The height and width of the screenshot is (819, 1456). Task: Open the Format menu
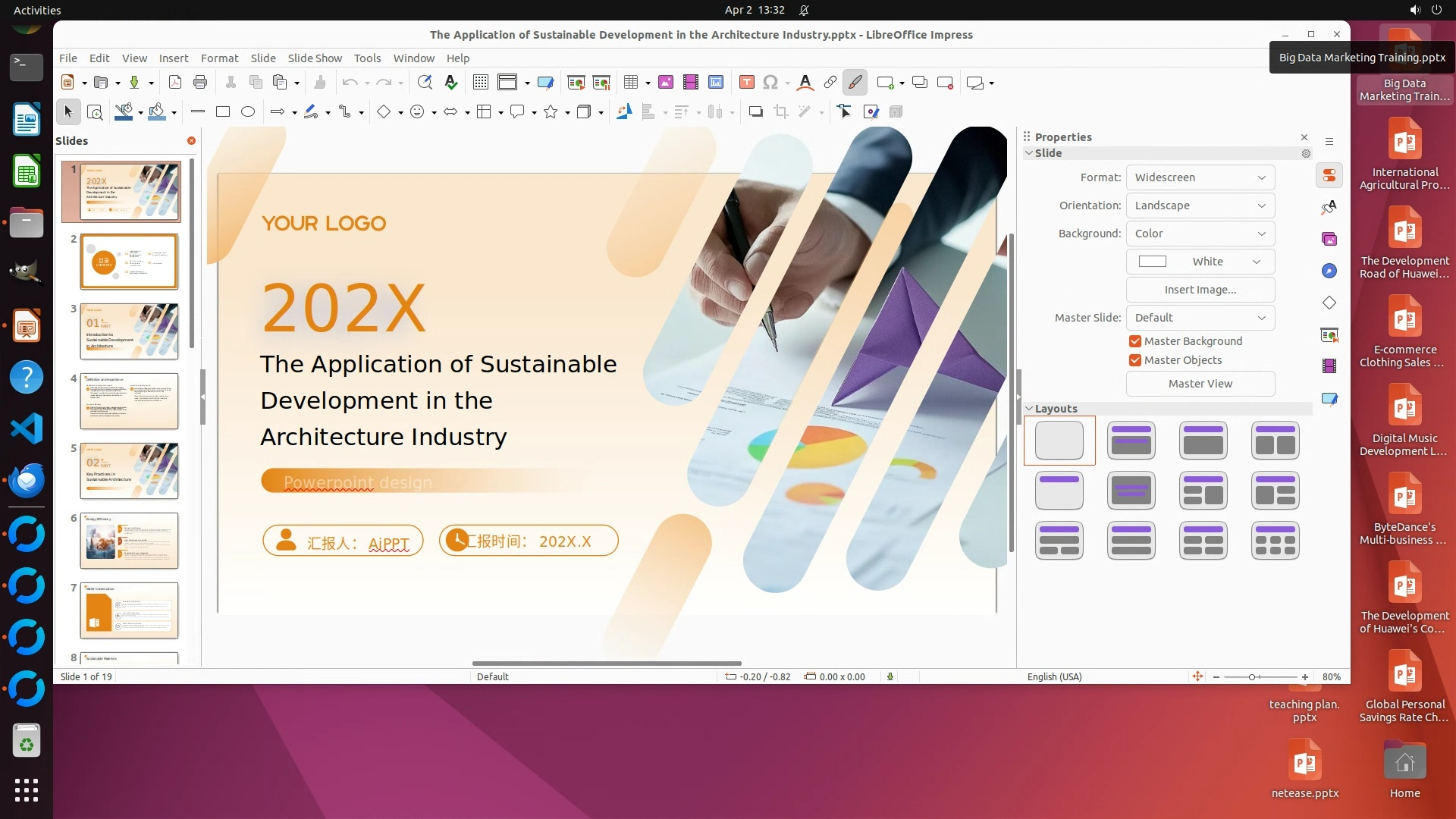(x=219, y=58)
